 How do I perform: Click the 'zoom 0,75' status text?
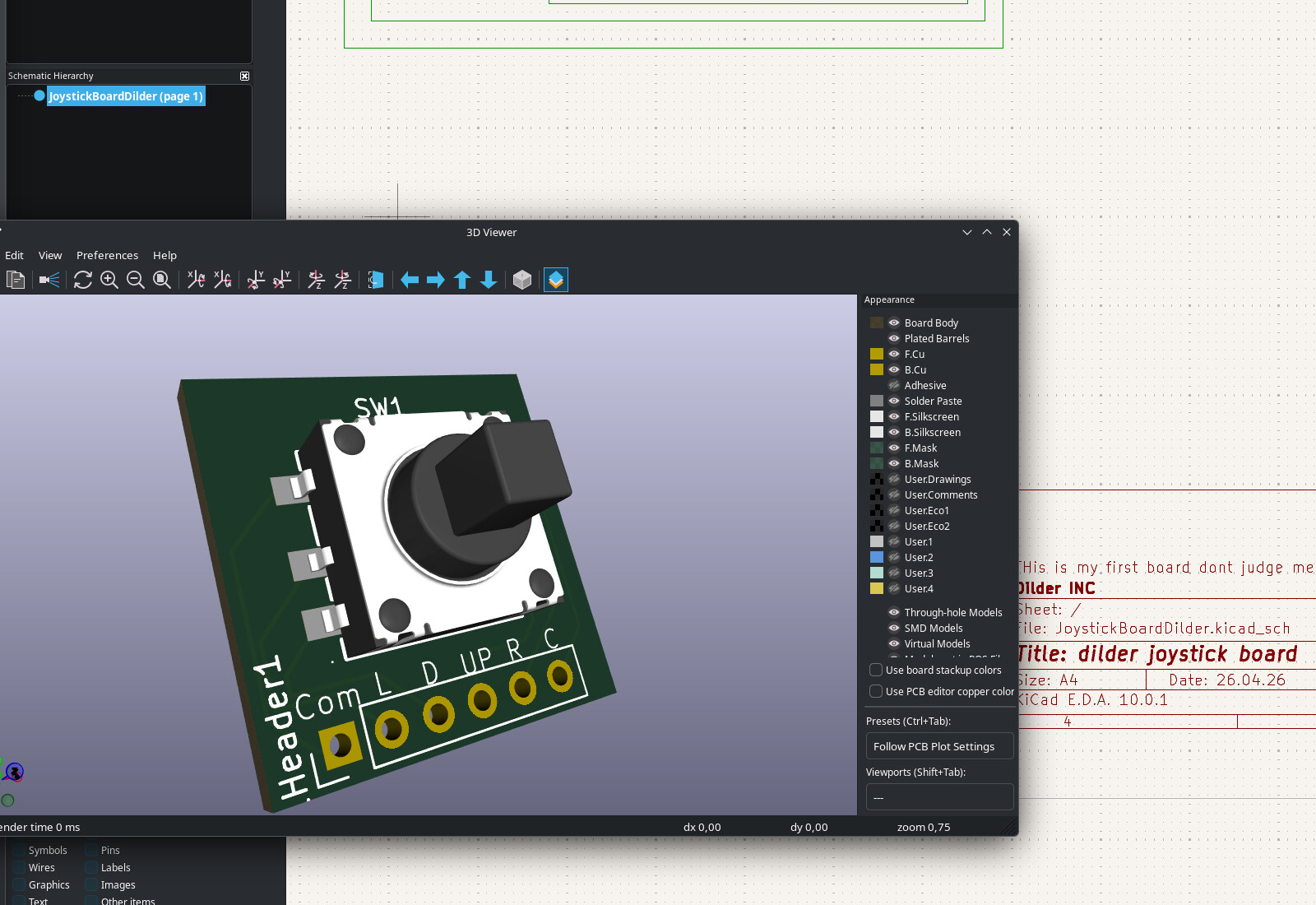[924, 827]
